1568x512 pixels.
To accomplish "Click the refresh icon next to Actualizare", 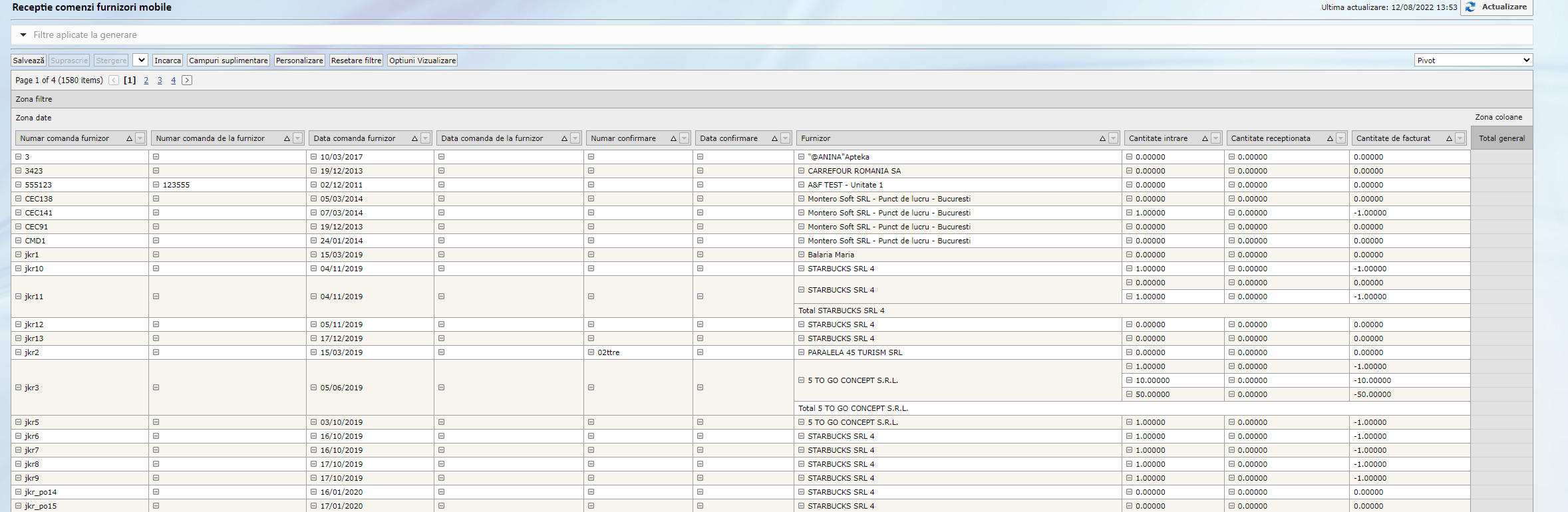I will click(1470, 7).
